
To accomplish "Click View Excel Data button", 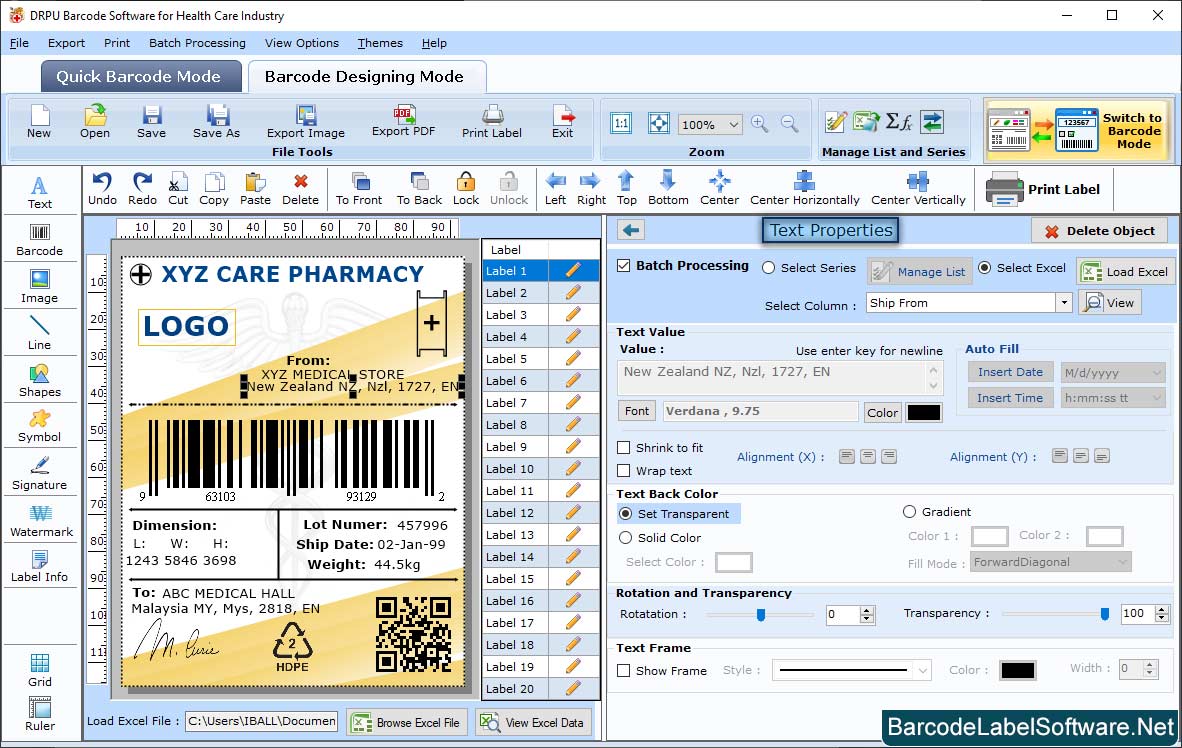I will (x=533, y=722).
